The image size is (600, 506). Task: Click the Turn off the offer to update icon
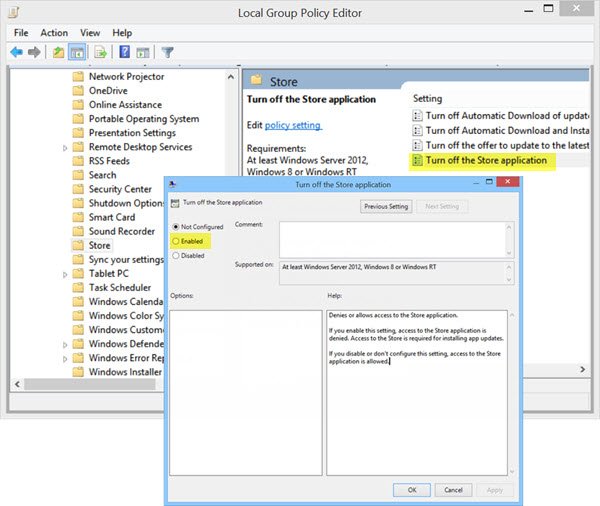click(x=417, y=145)
